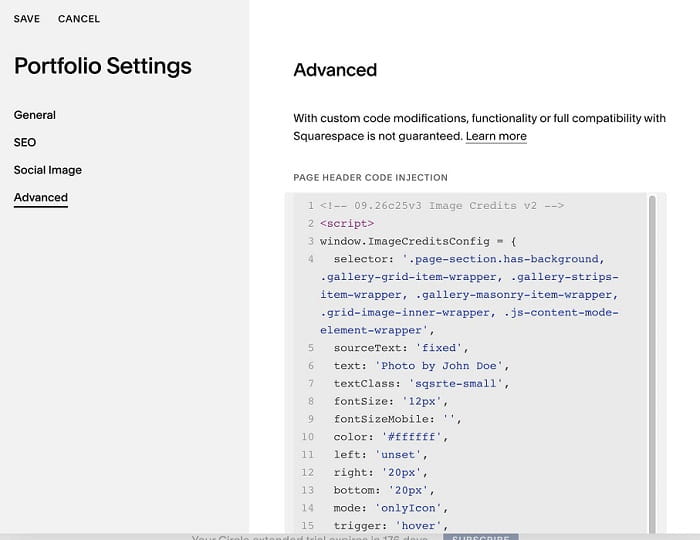Click the sourceText 'fixed' value

[x=438, y=348]
